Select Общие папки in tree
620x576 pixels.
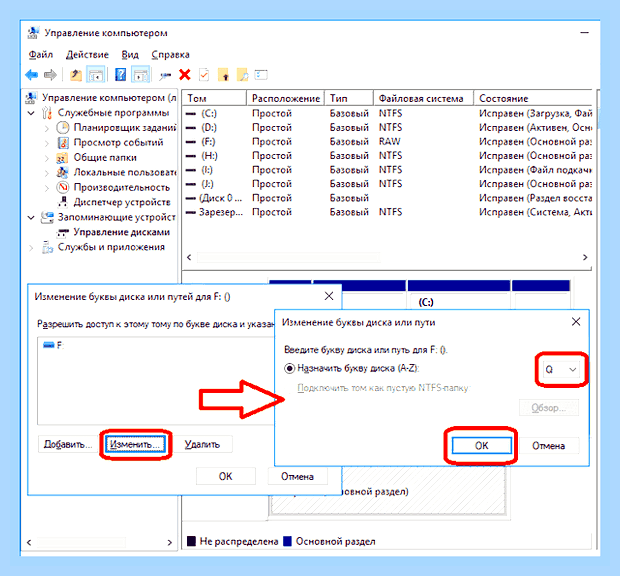tap(105, 157)
